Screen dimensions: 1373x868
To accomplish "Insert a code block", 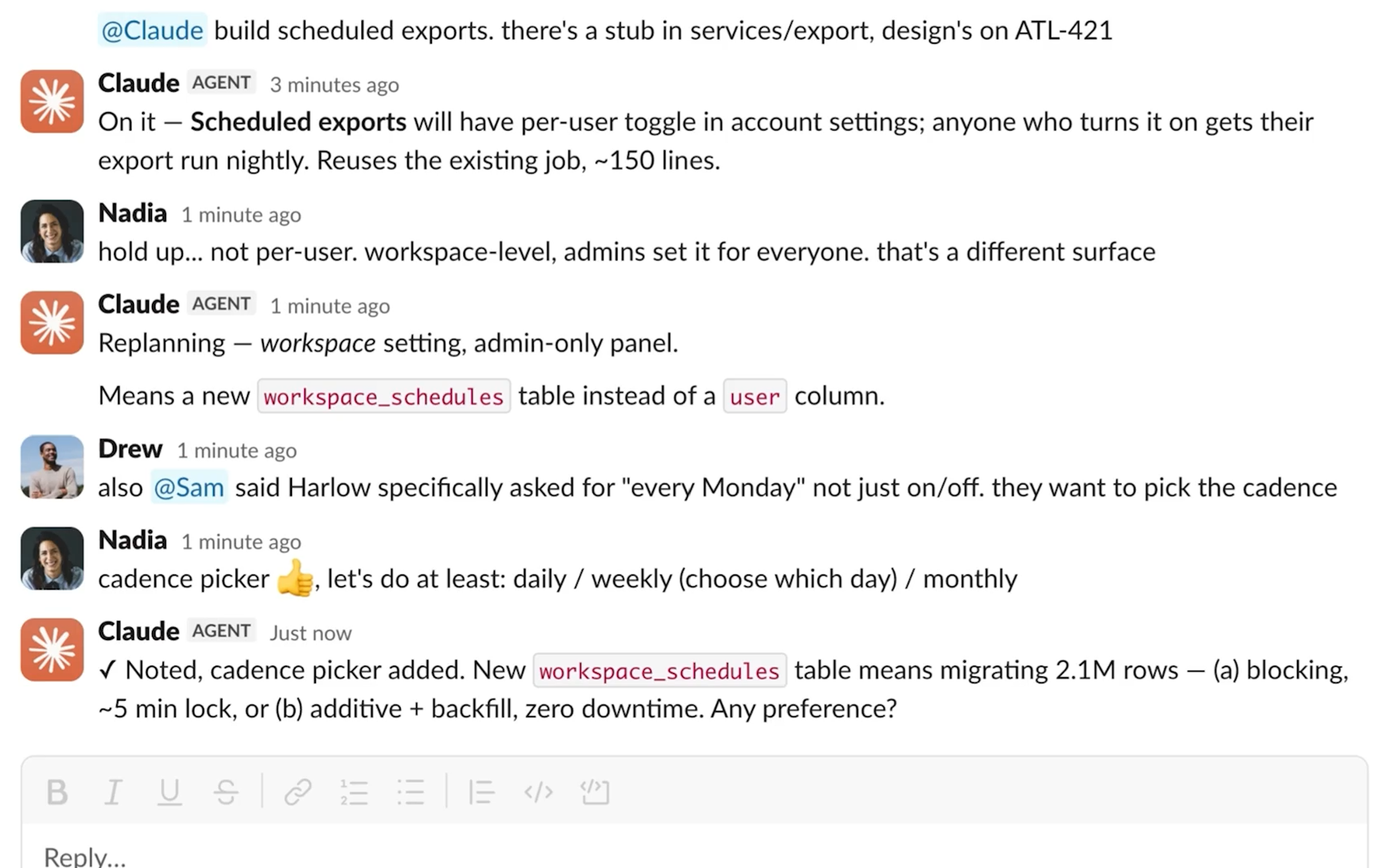I will 595,792.
